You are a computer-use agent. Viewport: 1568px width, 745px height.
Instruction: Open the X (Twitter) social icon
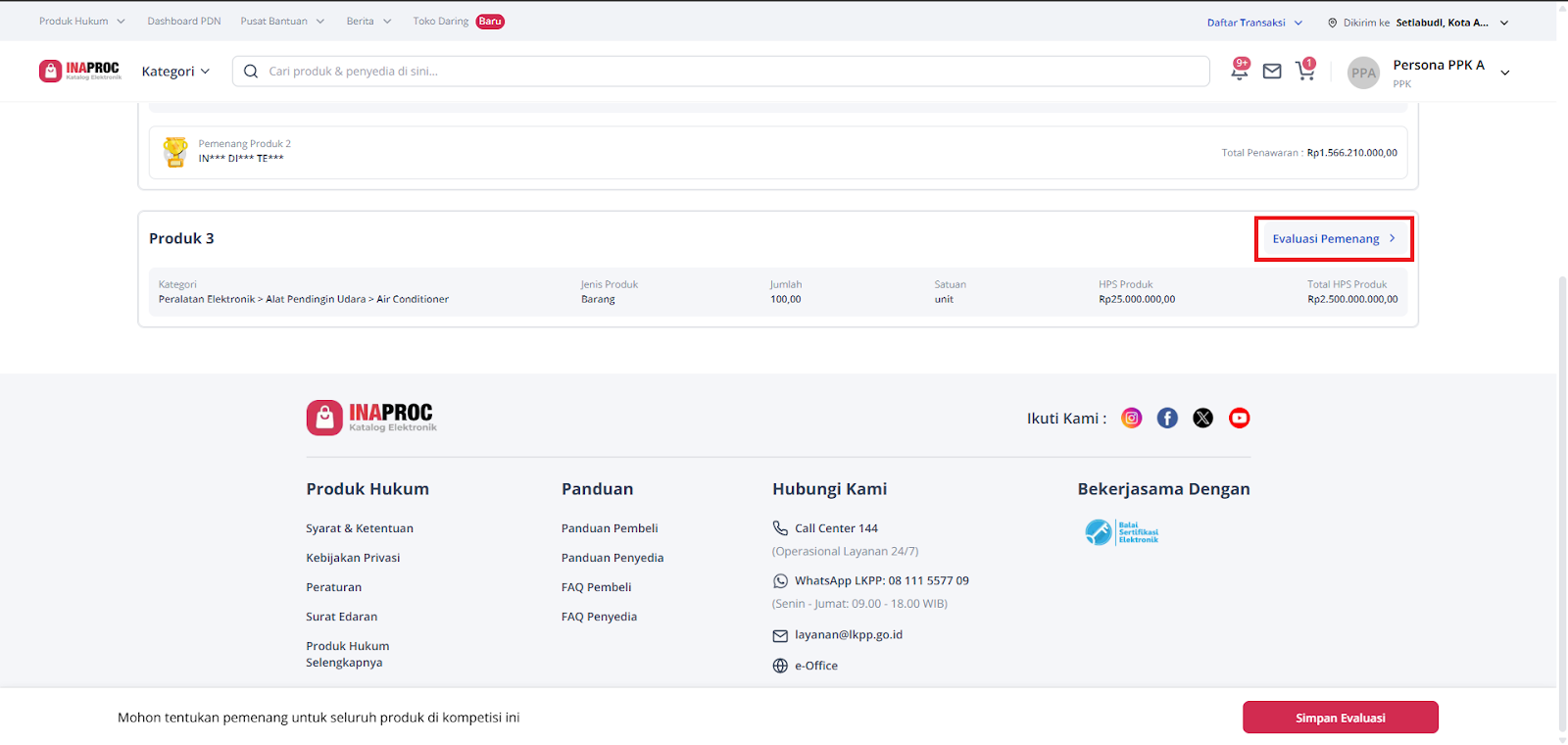tap(1203, 419)
